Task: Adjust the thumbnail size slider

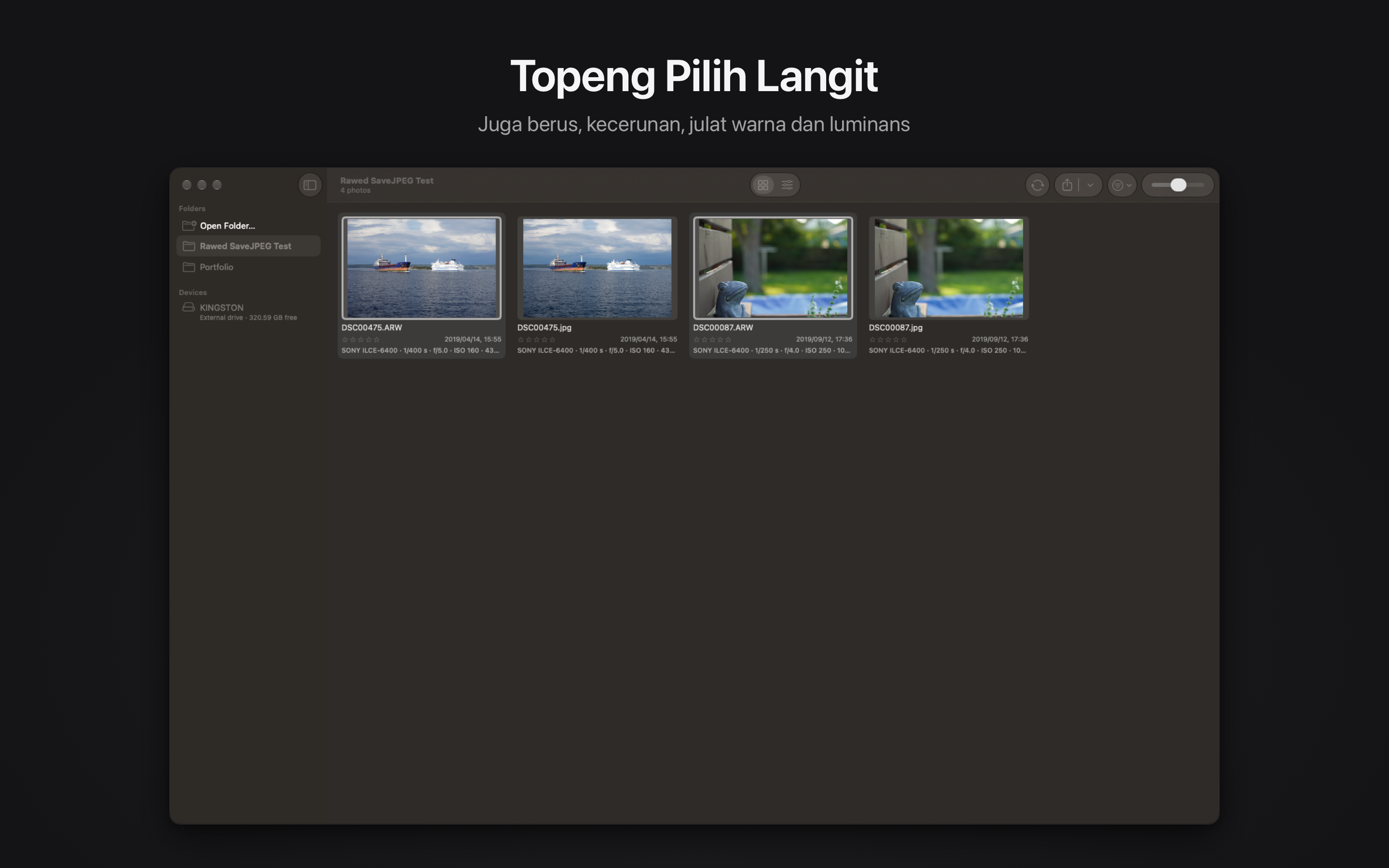Action: 1178,185
